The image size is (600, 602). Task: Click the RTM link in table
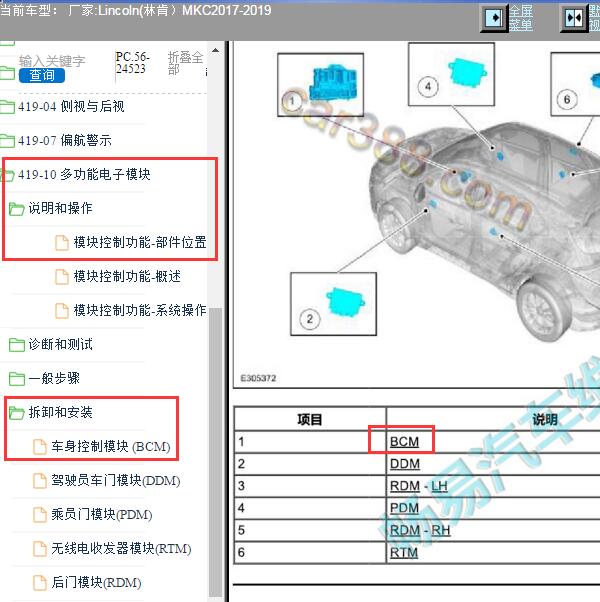[404, 553]
